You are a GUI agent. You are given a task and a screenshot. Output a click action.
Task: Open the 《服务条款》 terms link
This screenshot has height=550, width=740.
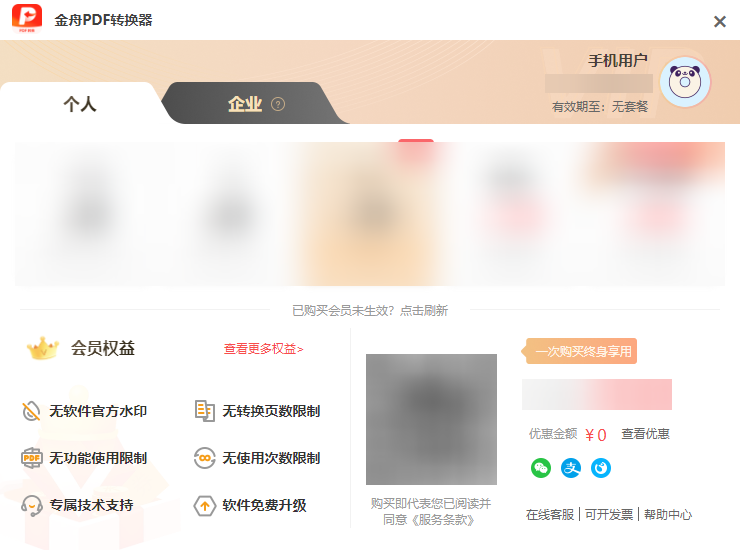click(x=442, y=520)
